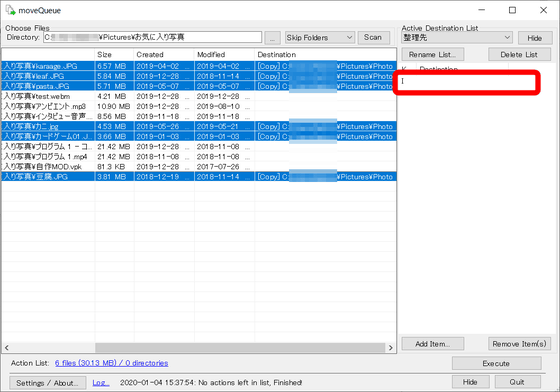The width and height of the screenshot is (560, 392).
Task: Click the Remove Item(s) button
Action: point(519,344)
